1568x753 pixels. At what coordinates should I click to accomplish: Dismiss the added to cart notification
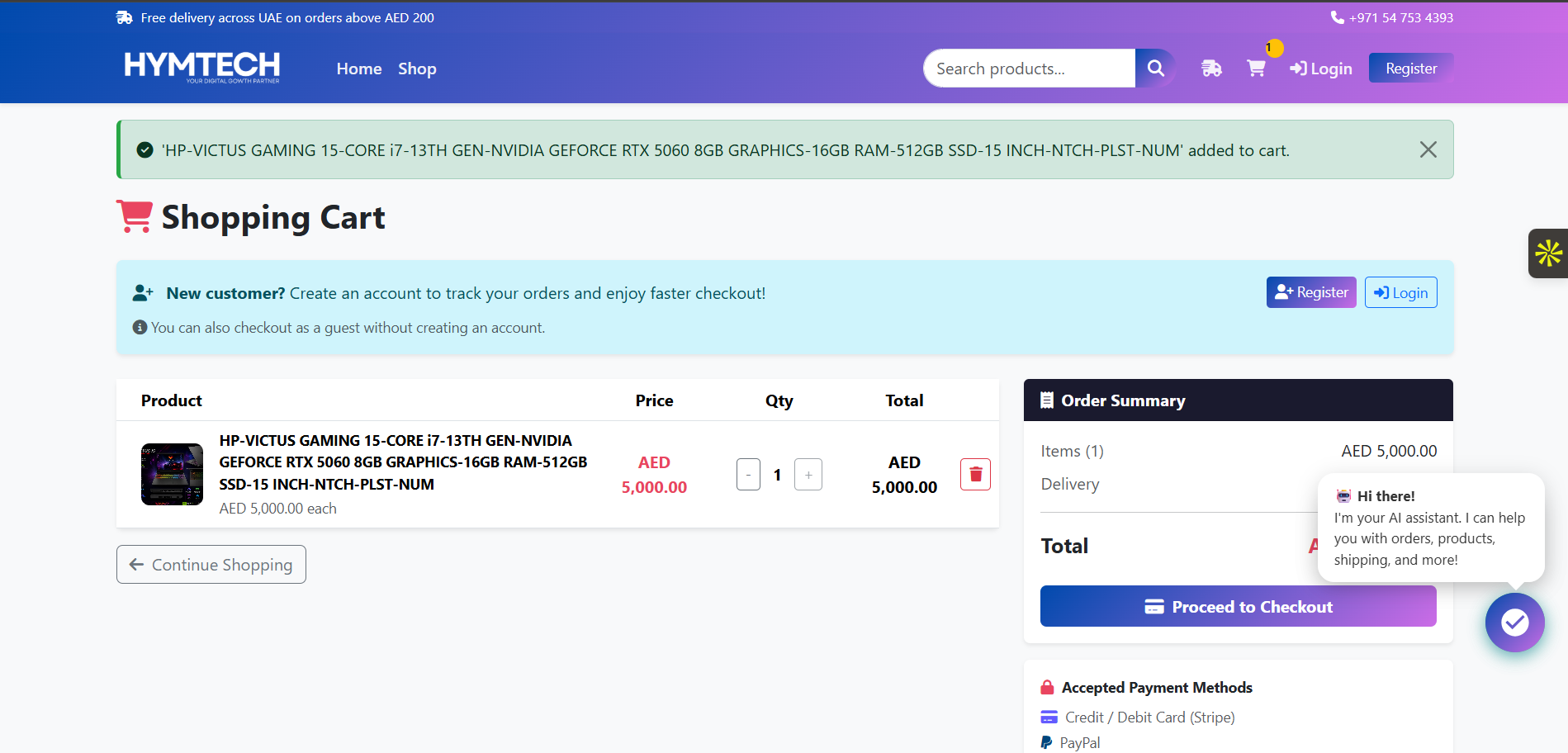[x=1428, y=149]
